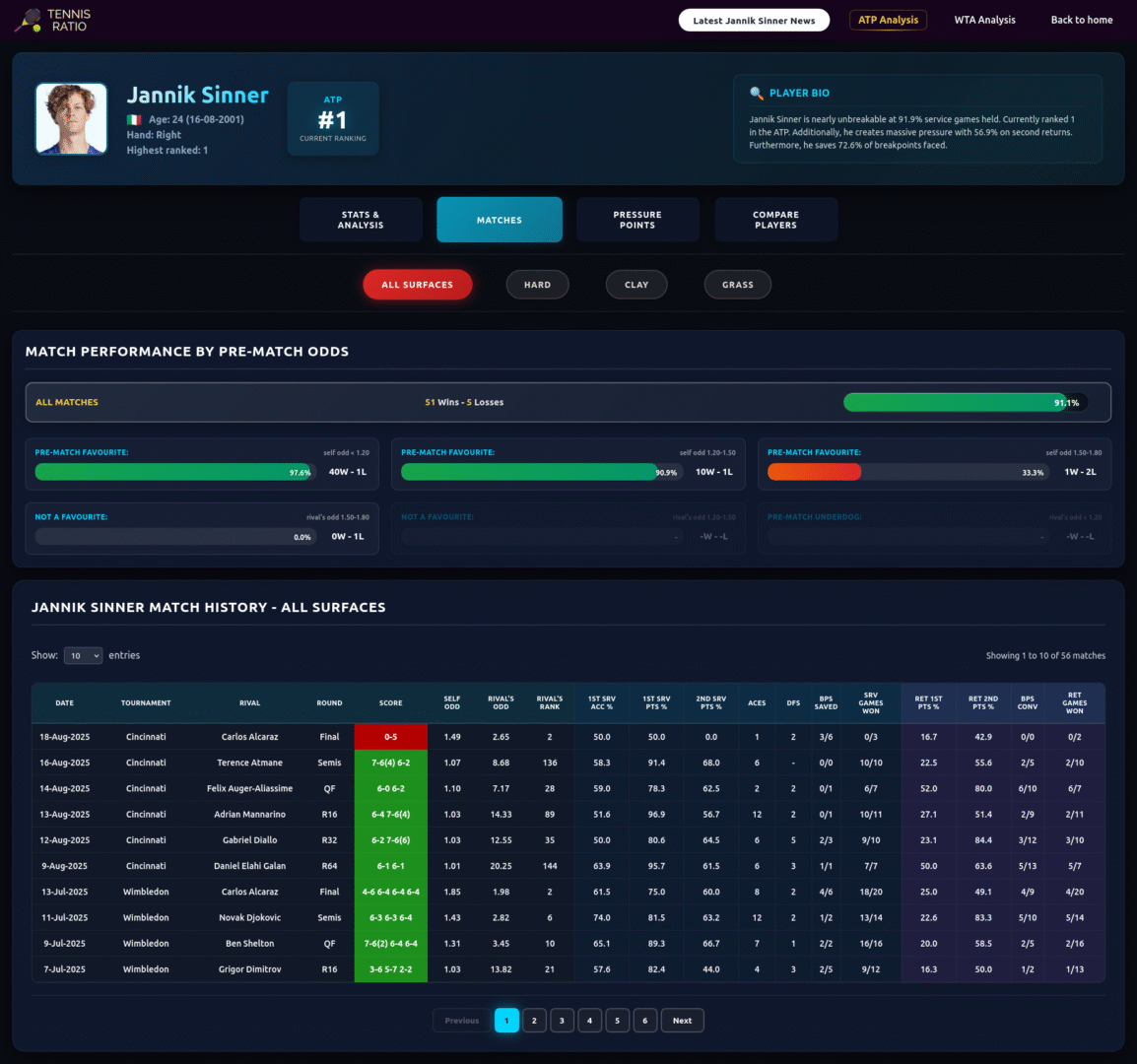The image size is (1137, 1064).
Task: Click the 90.9% favourite bar
Action: tap(541, 472)
